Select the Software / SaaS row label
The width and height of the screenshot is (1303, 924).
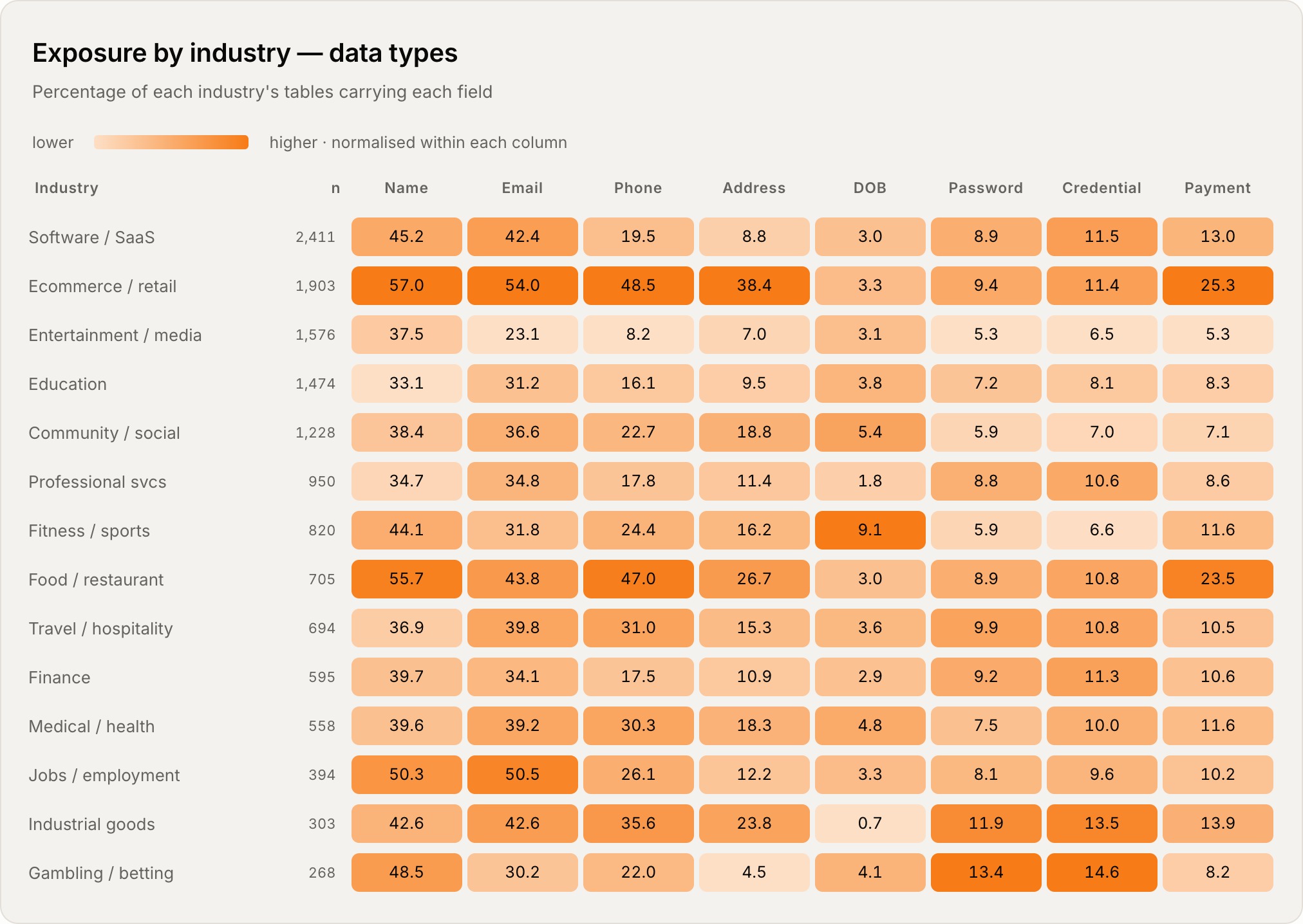tap(91, 237)
